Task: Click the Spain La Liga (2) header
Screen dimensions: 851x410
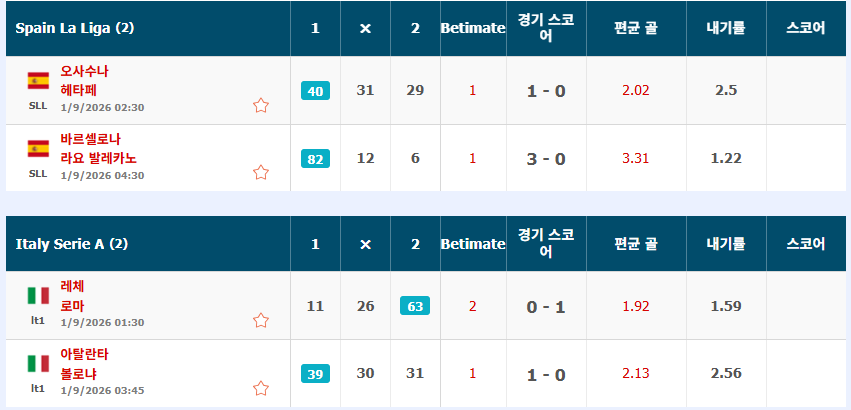Action: pos(75,28)
